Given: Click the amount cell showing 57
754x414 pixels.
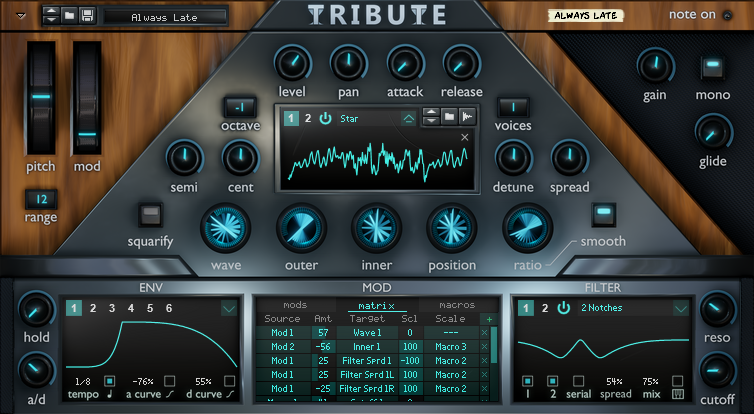Looking at the screenshot, I should pyautogui.click(x=323, y=333).
